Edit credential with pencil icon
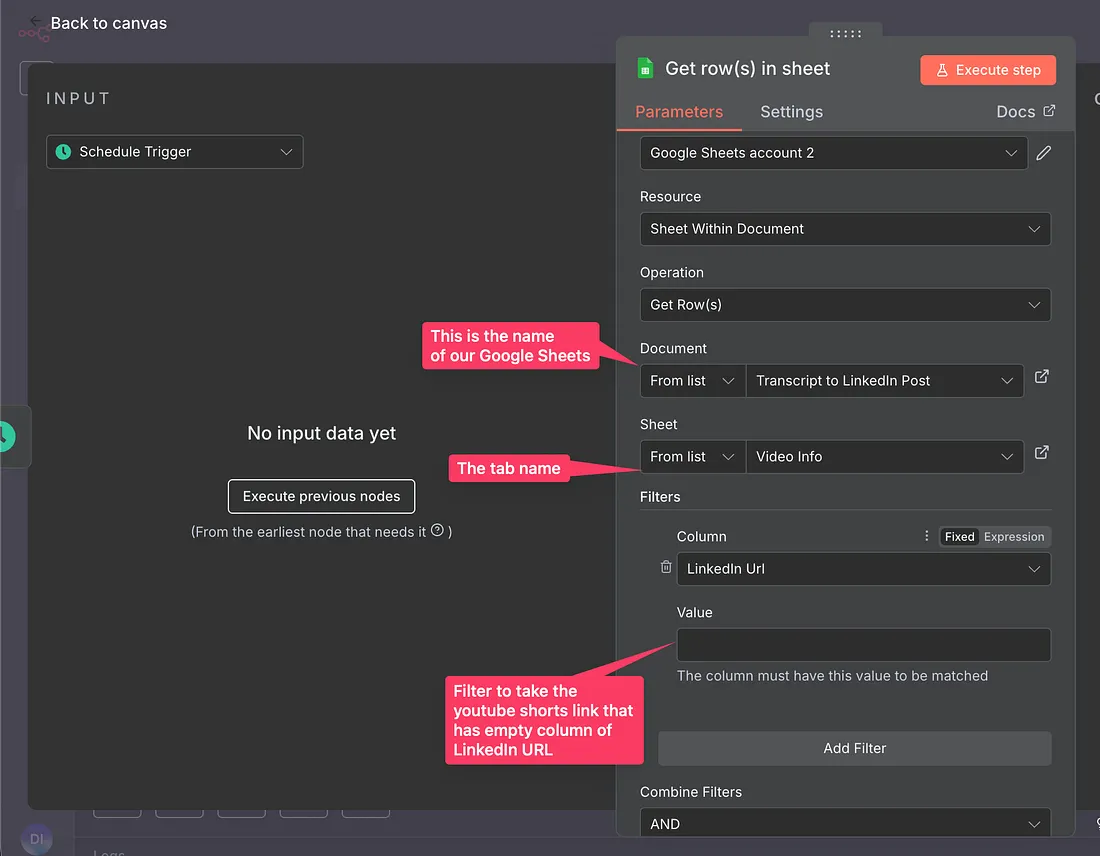Viewport: 1100px width, 856px height. tap(1043, 153)
